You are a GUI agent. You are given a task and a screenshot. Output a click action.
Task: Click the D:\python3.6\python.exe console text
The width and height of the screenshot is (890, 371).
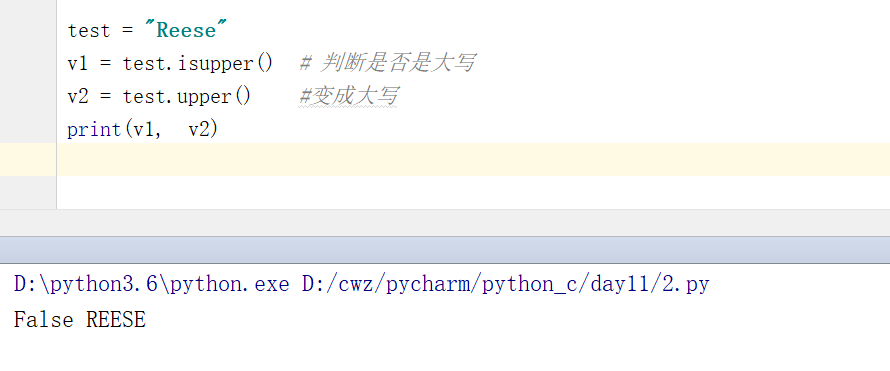pos(152,284)
